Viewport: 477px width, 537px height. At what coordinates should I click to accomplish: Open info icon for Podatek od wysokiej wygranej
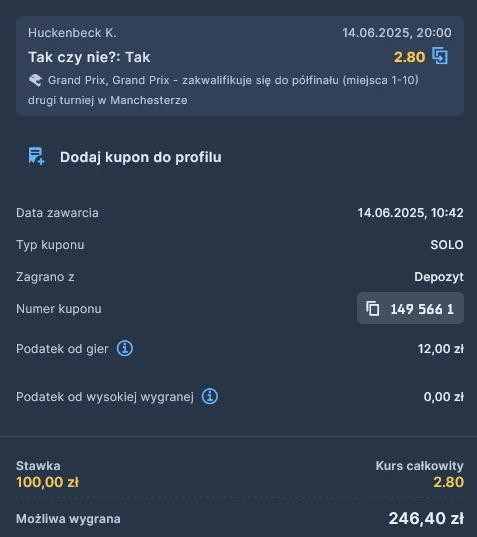point(210,397)
